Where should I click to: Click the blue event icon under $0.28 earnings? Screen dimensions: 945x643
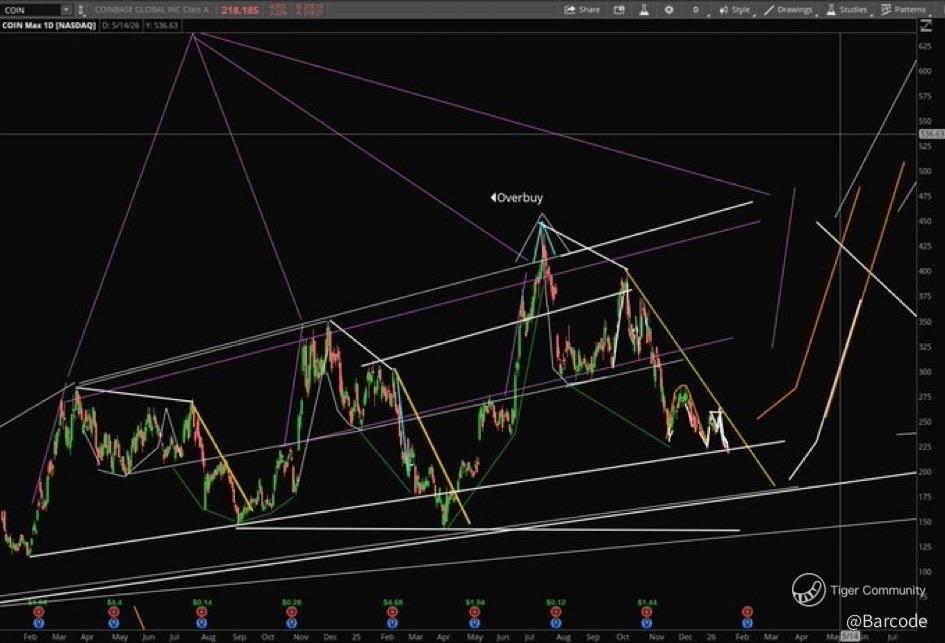[292, 623]
